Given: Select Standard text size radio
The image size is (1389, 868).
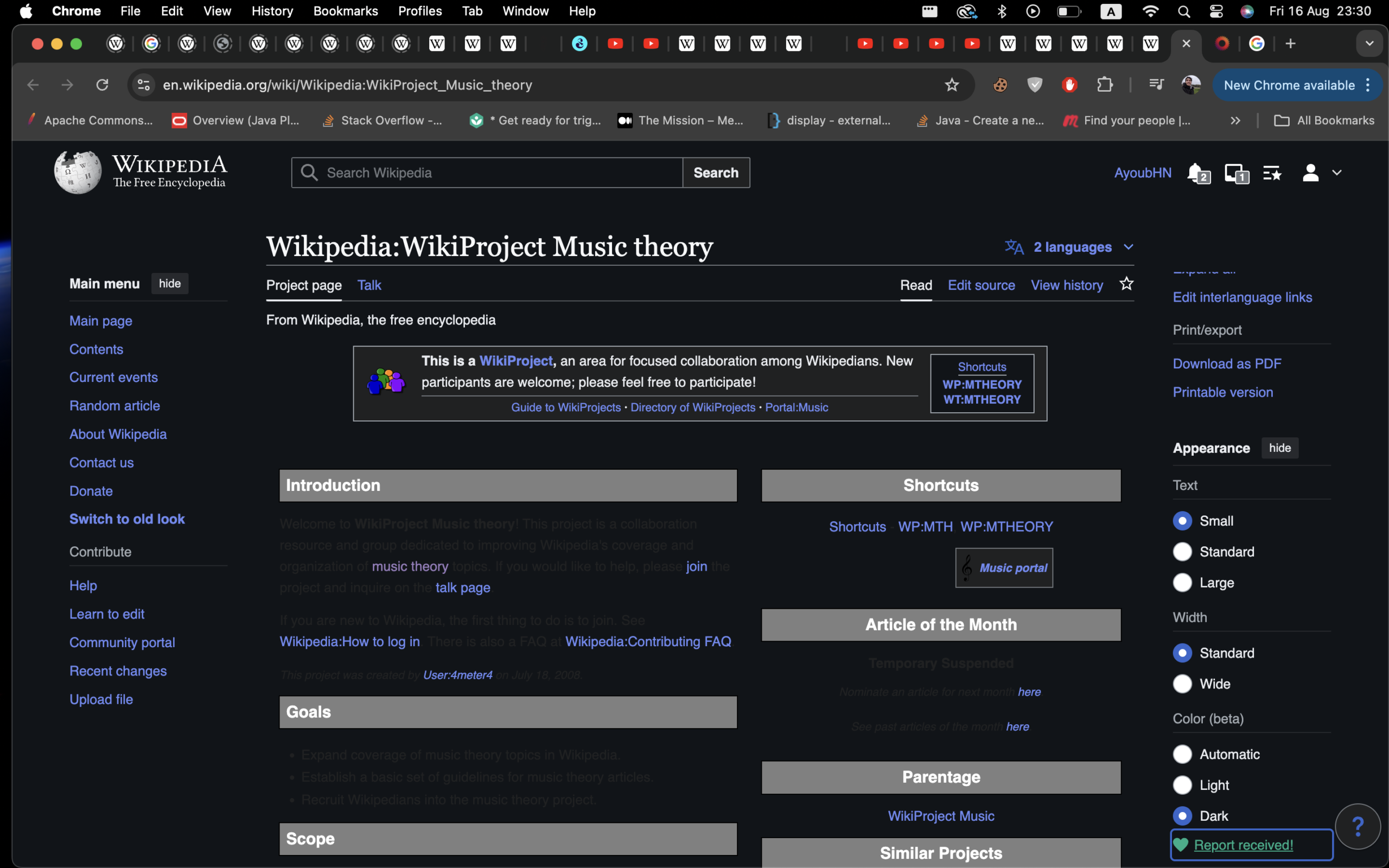Looking at the screenshot, I should [x=1182, y=552].
